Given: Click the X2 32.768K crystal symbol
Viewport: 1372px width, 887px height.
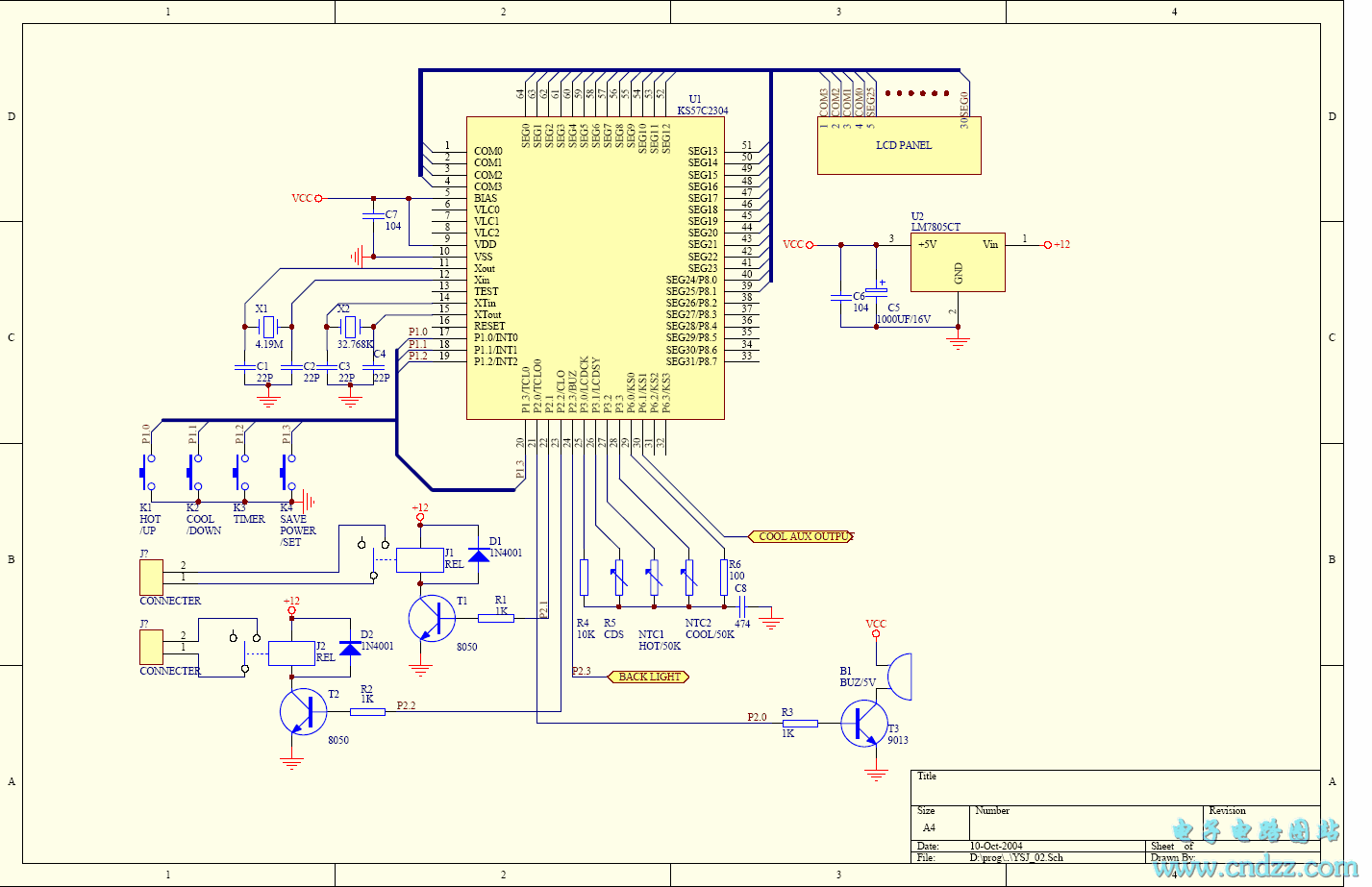Looking at the screenshot, I should [x=351, y=327].
